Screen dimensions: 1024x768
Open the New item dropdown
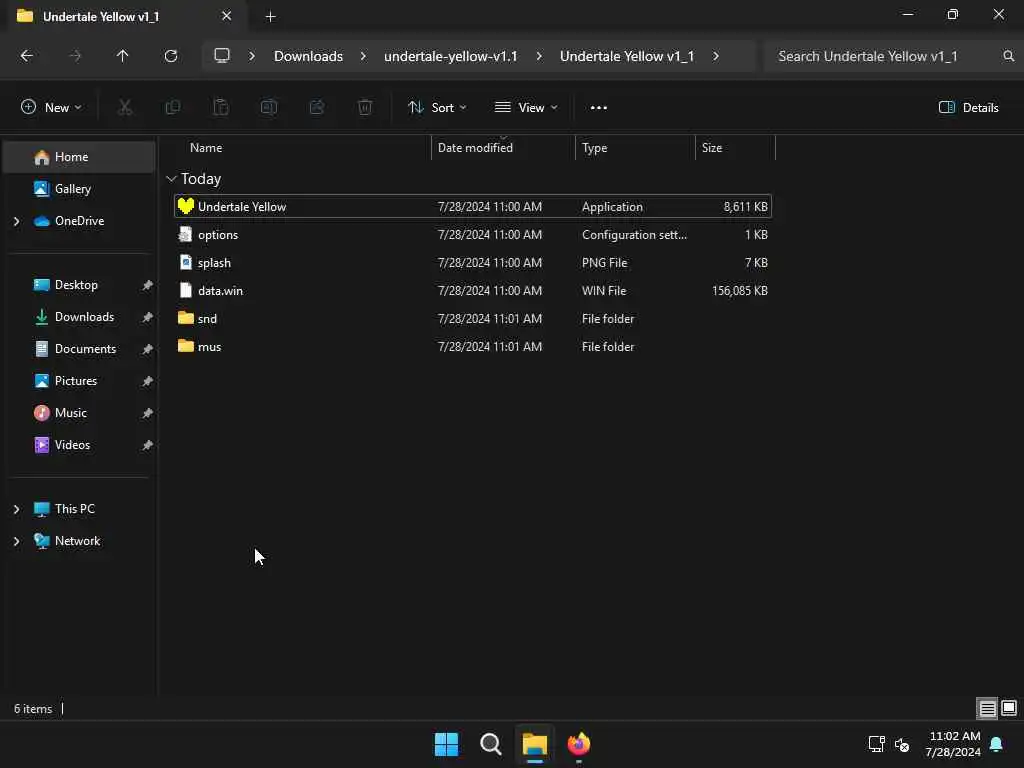(x=51, y=108)
